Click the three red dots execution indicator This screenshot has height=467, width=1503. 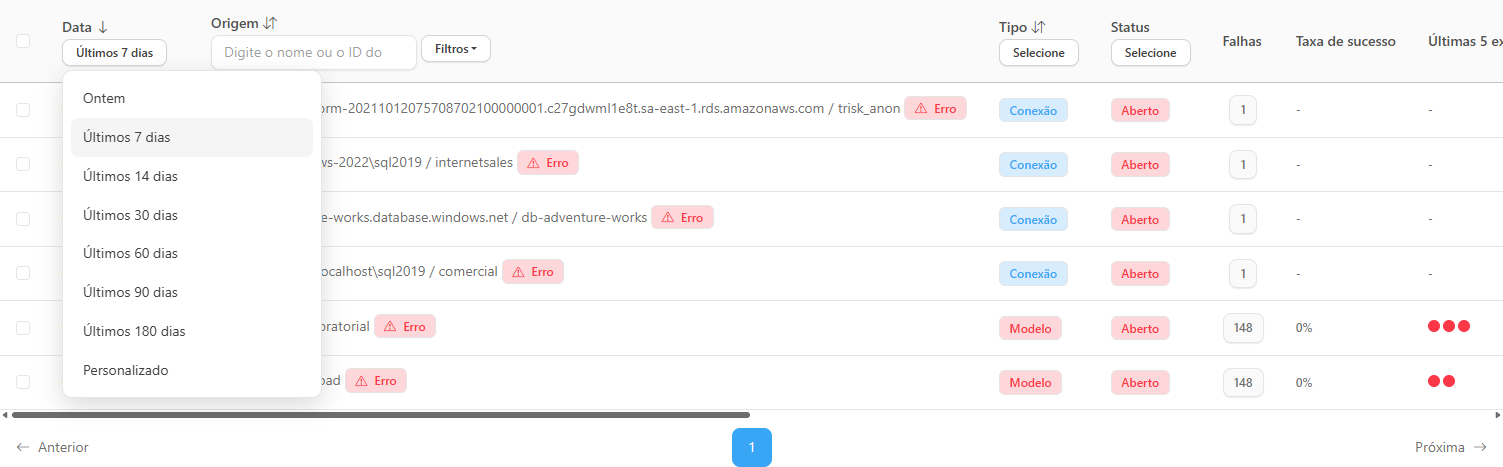click(1449, 326)
